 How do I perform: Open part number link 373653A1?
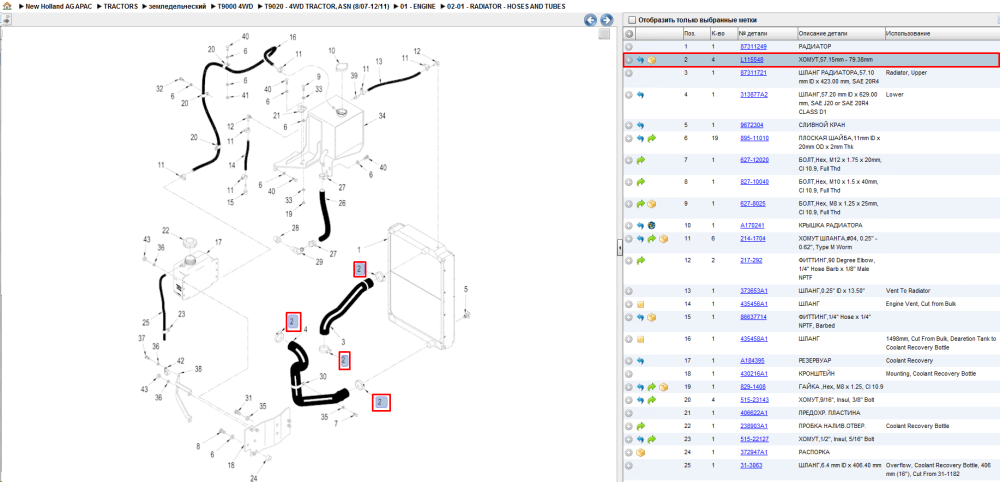pos(754,291)
